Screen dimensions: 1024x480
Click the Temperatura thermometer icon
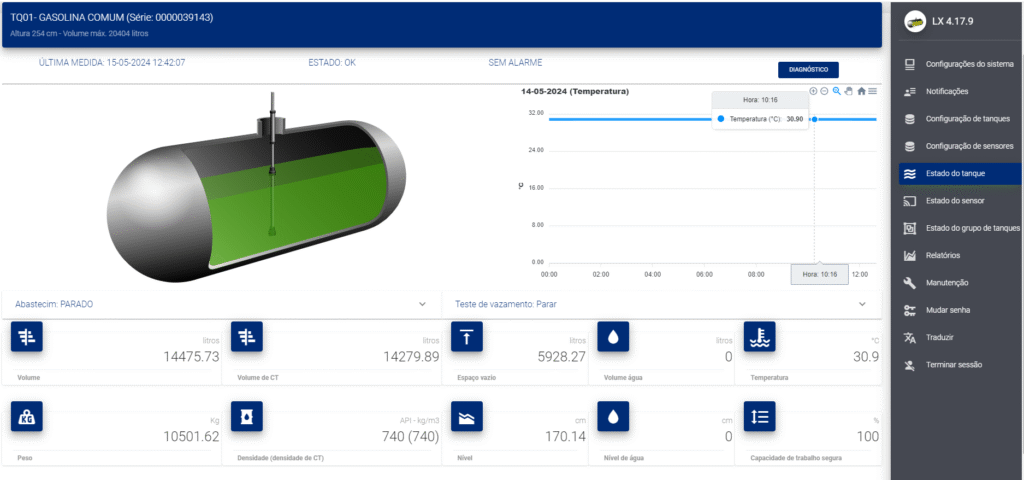pyautogui.click(x=760, y=338)
